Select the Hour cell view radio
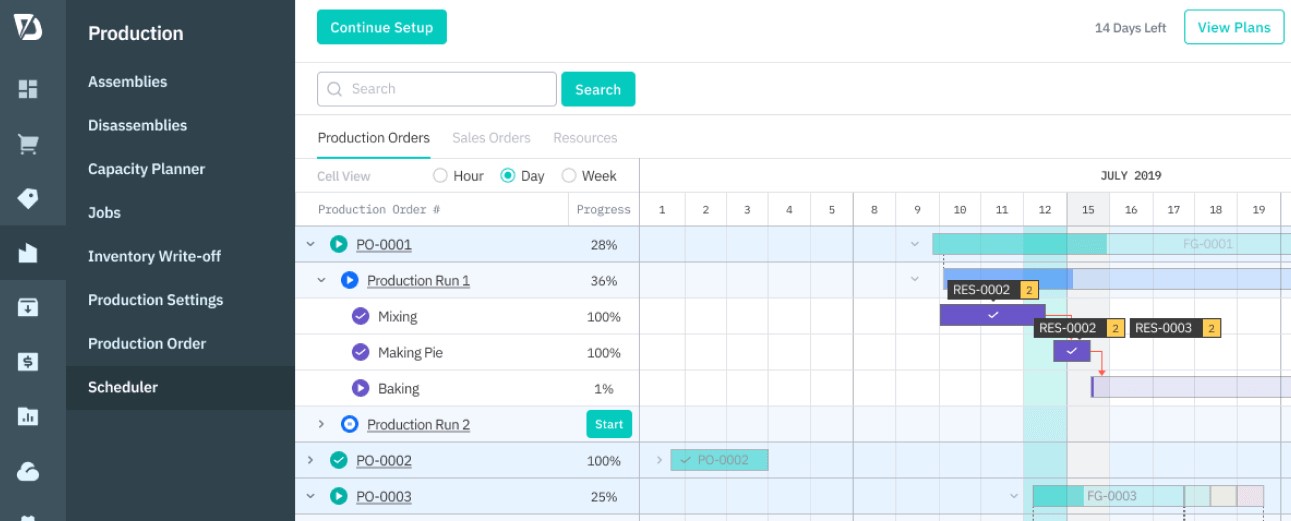Screen dimensions: 1291x521 pos(440,176)
